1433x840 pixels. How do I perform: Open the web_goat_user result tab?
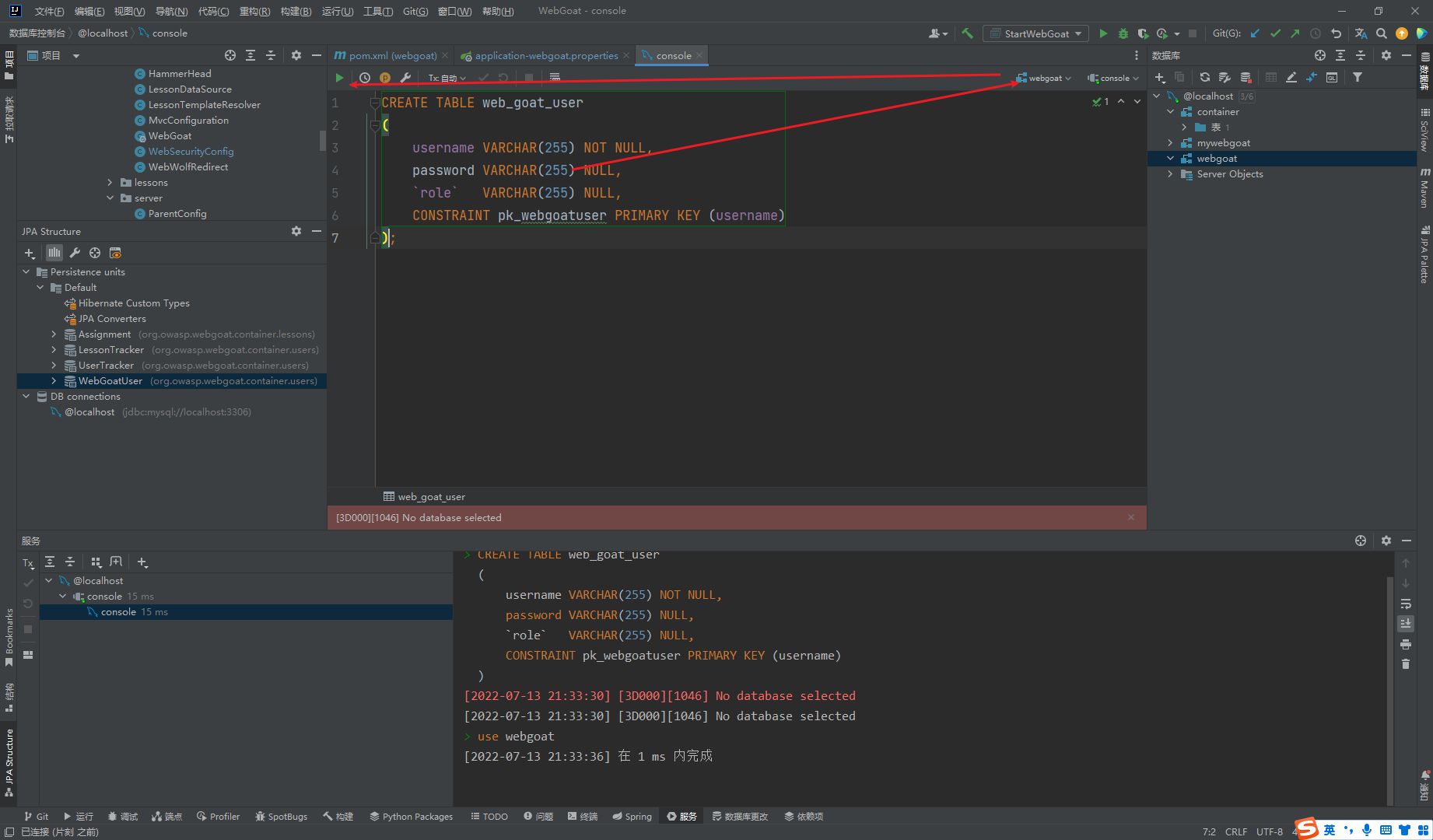click(424, 497)
